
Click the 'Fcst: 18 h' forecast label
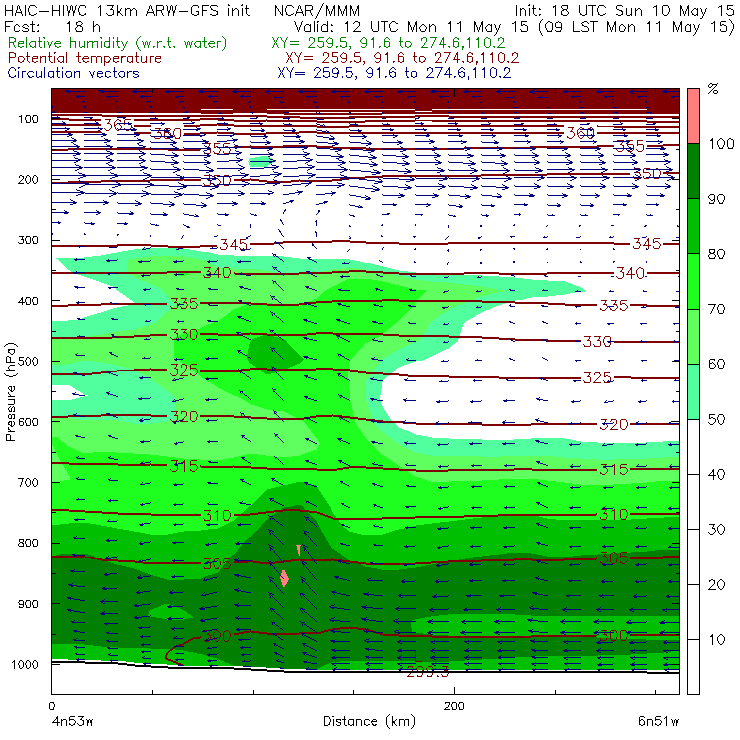click(x=52, y=26)
